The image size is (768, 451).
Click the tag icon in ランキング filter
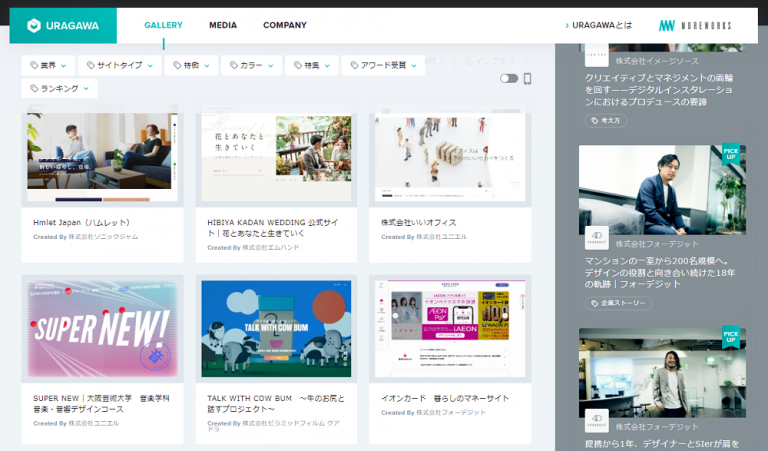coord(34,89)
